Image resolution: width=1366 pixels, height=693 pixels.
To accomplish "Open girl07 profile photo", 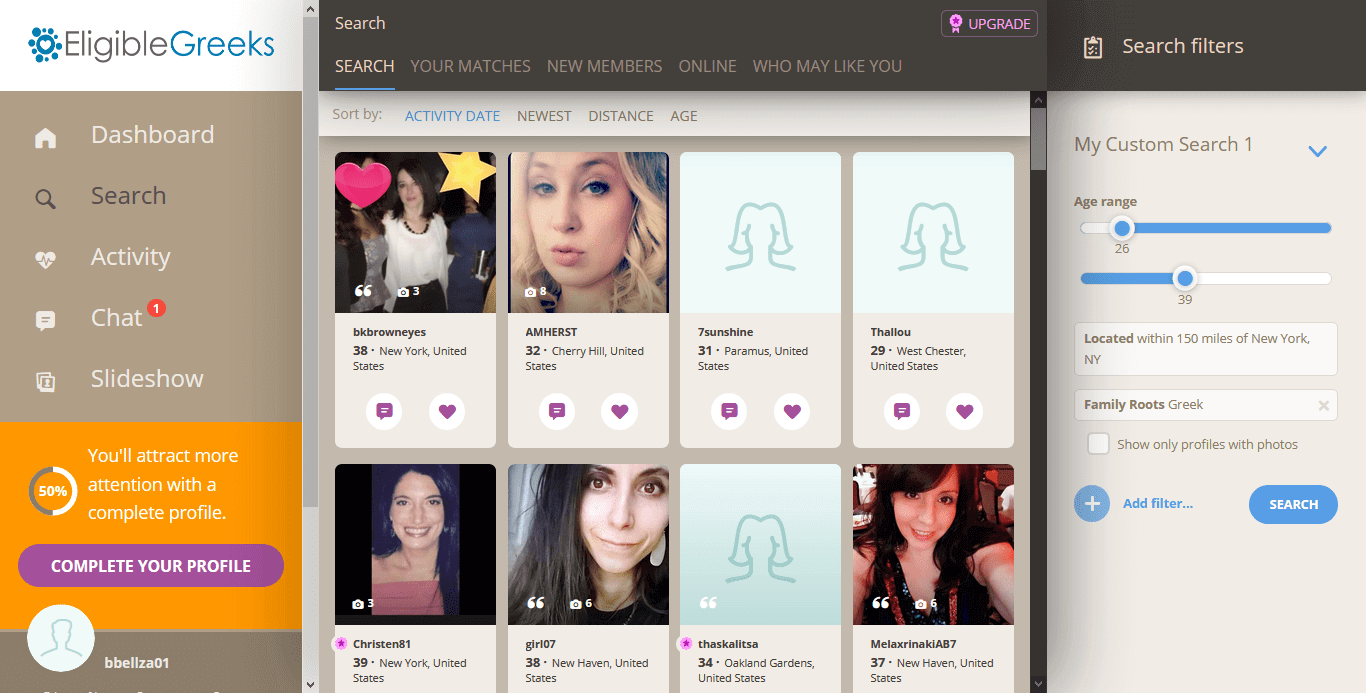I will (588, 544).
